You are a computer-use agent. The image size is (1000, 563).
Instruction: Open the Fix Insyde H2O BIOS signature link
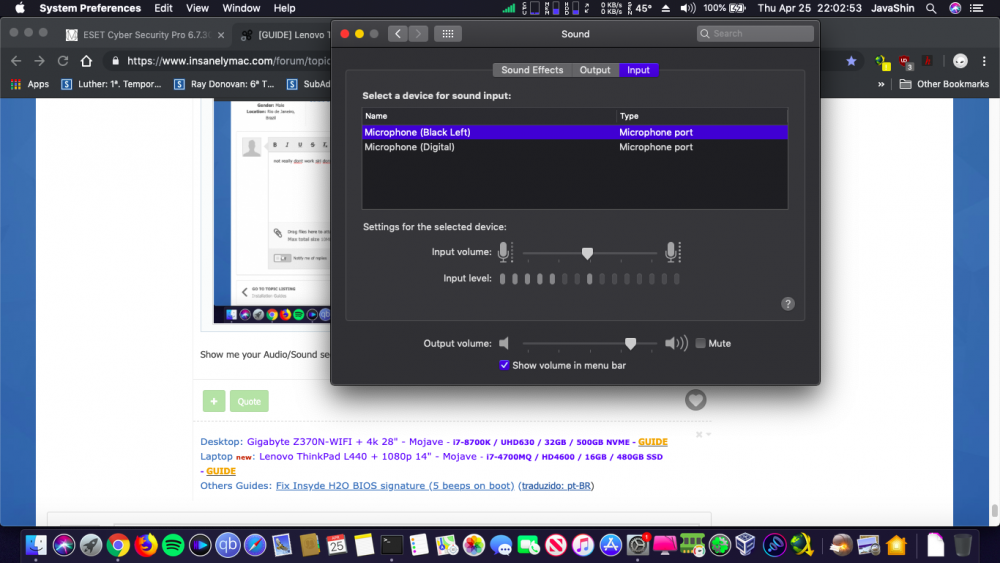(x=395, y=485)
